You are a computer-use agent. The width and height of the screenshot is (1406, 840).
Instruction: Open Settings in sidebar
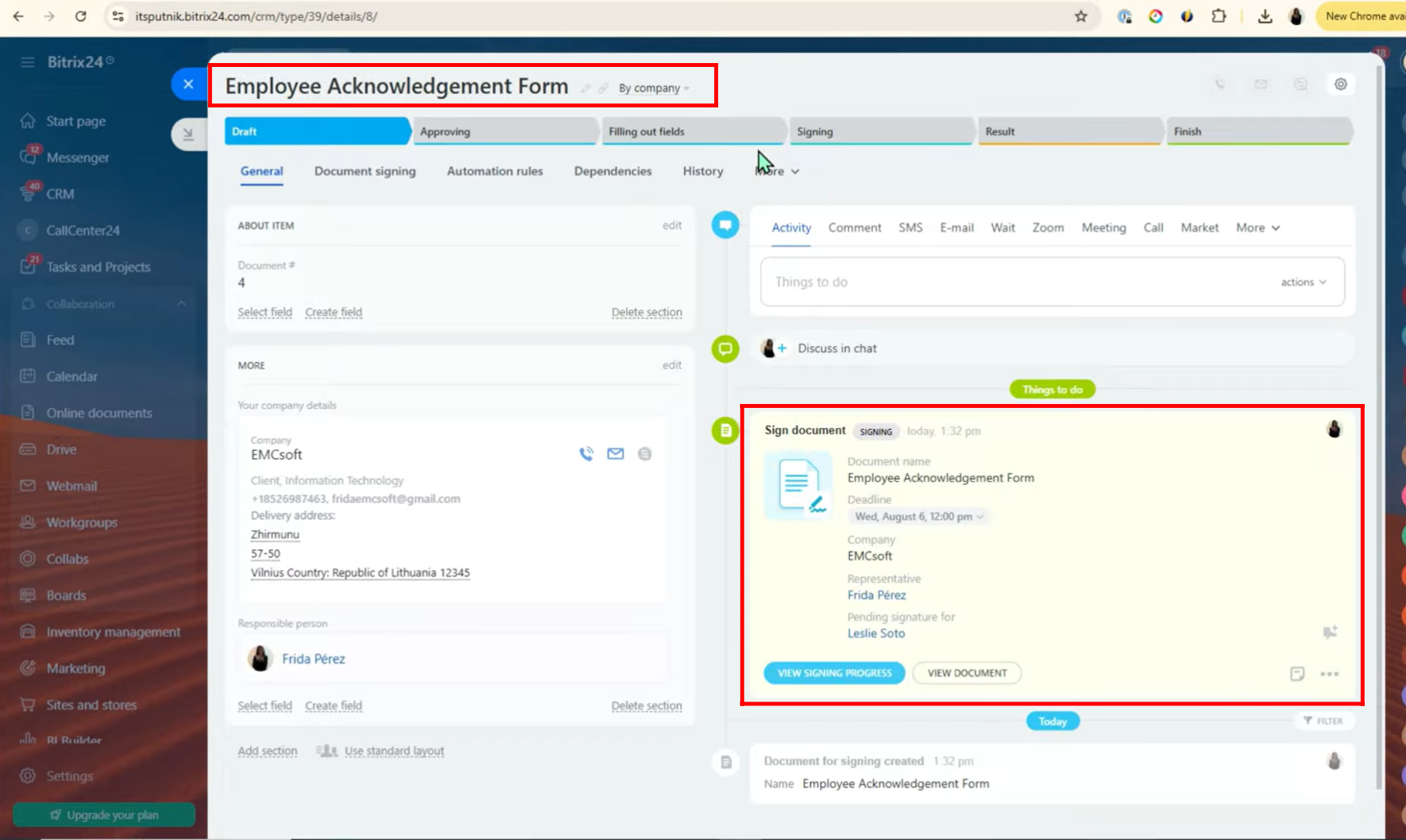tap(69, 776)
